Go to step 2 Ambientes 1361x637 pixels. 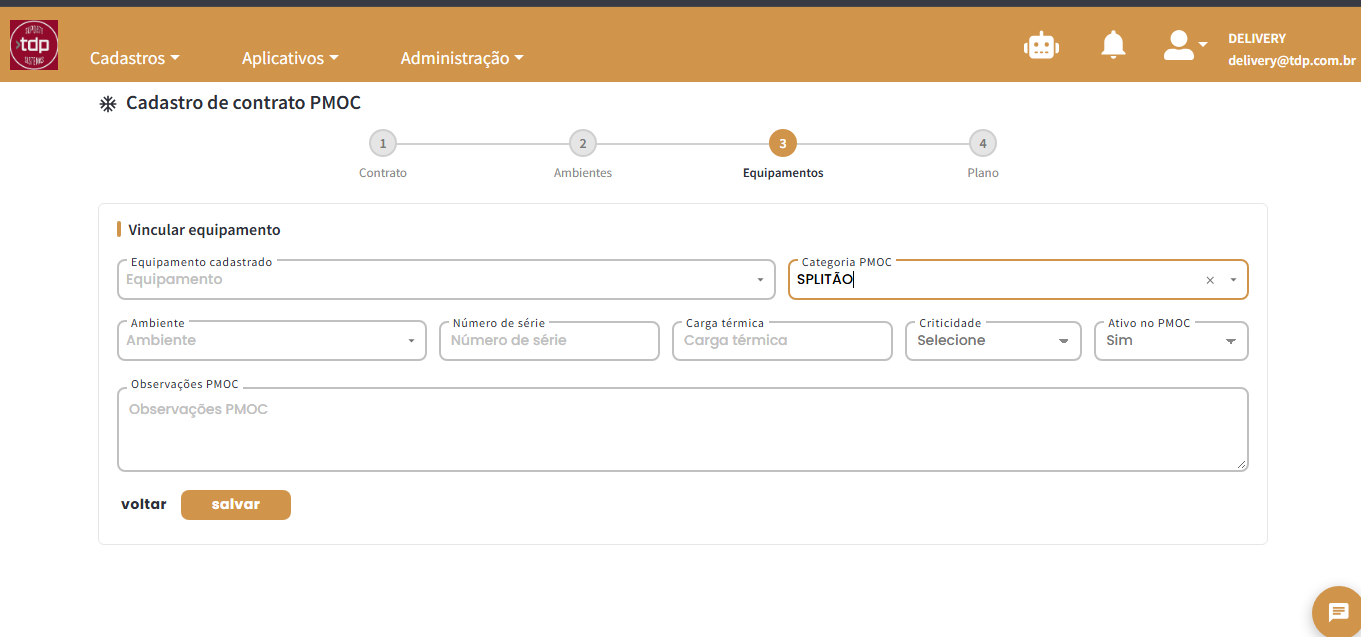[583, 144]
